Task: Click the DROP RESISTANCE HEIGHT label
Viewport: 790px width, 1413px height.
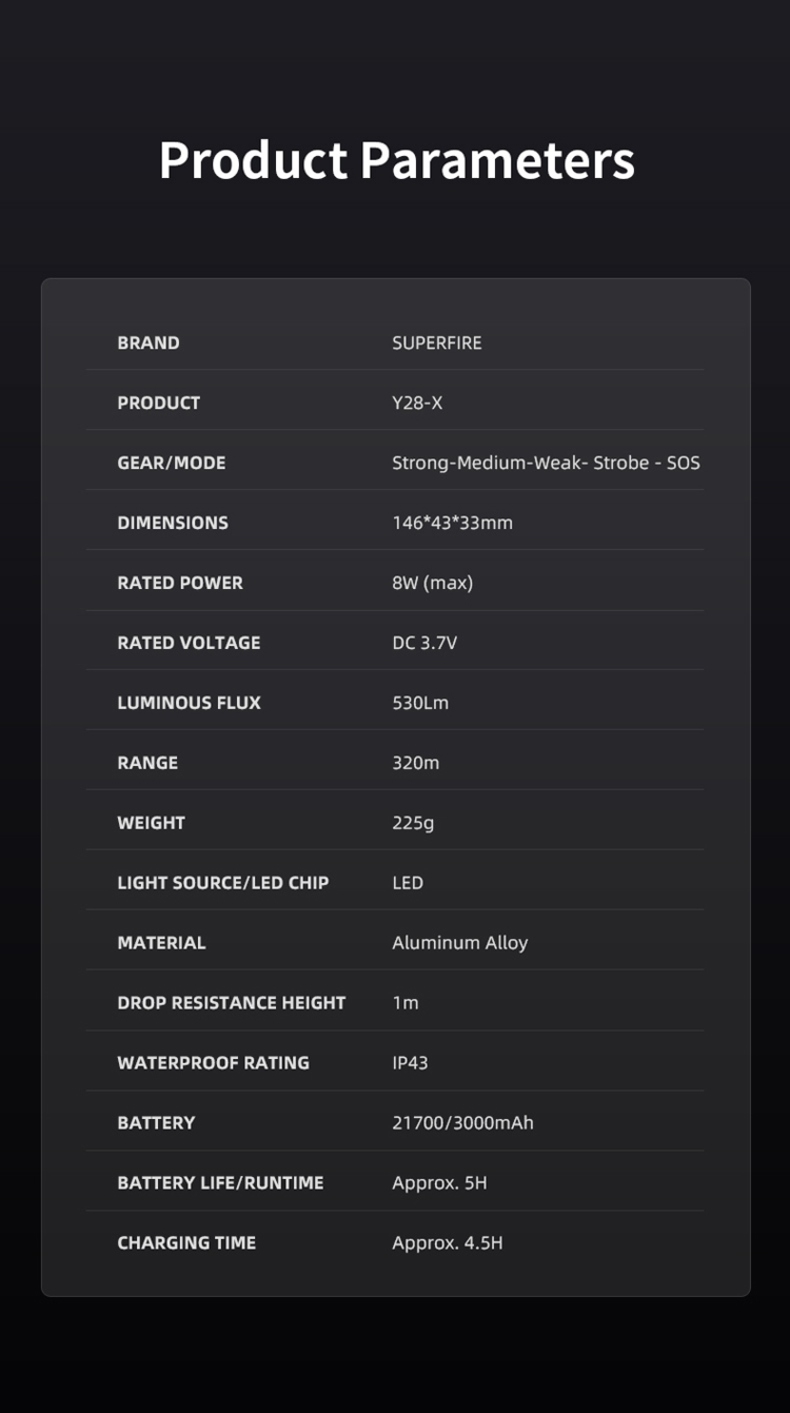Action: tap(231, 1003)
